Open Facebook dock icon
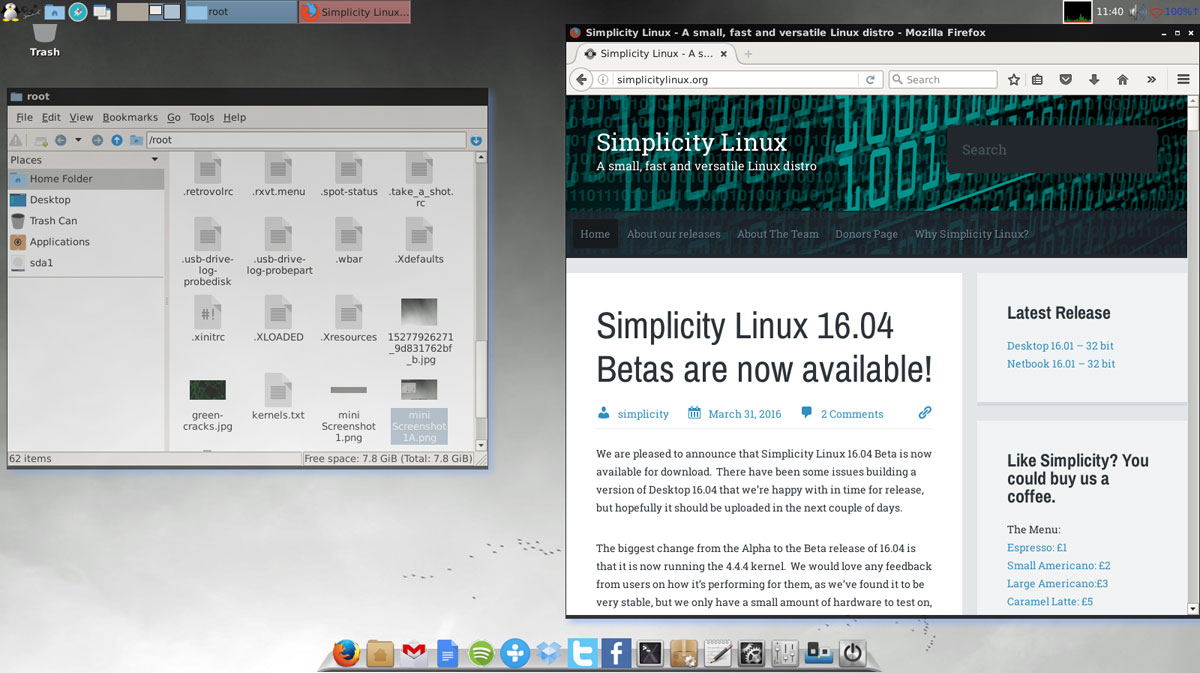The height and width of the screenshot is (673, 1200). coord(616,654)
